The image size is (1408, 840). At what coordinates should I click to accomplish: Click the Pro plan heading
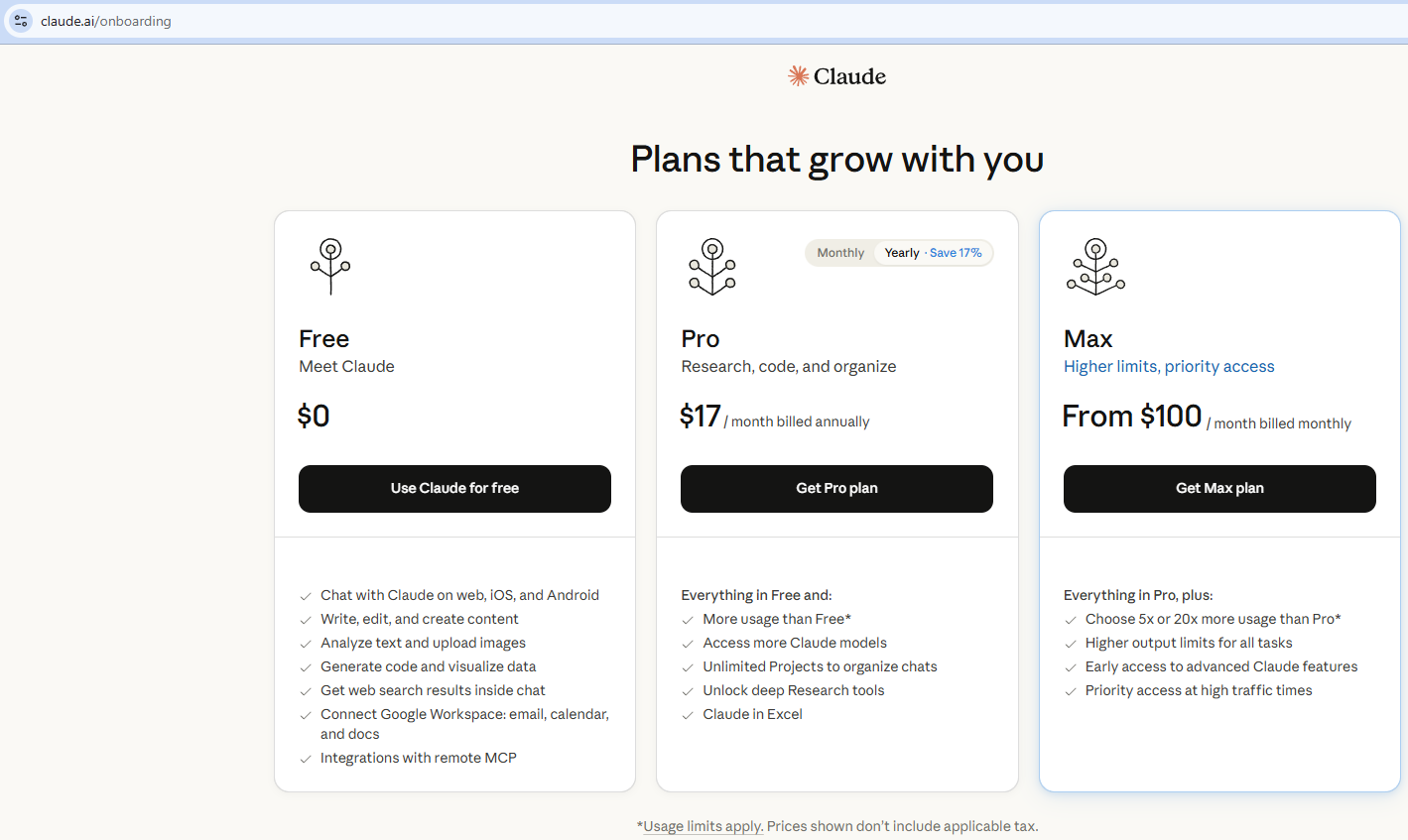[701, 339]
